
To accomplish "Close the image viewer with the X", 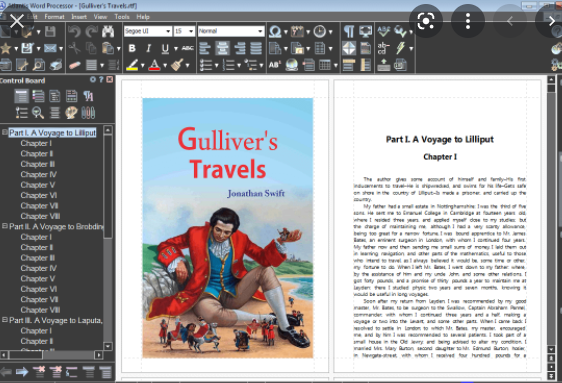I will pos(16,21).
